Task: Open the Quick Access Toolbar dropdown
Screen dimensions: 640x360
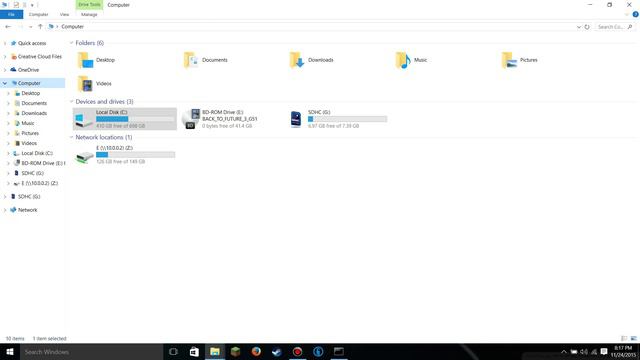Action: point(32,5)
